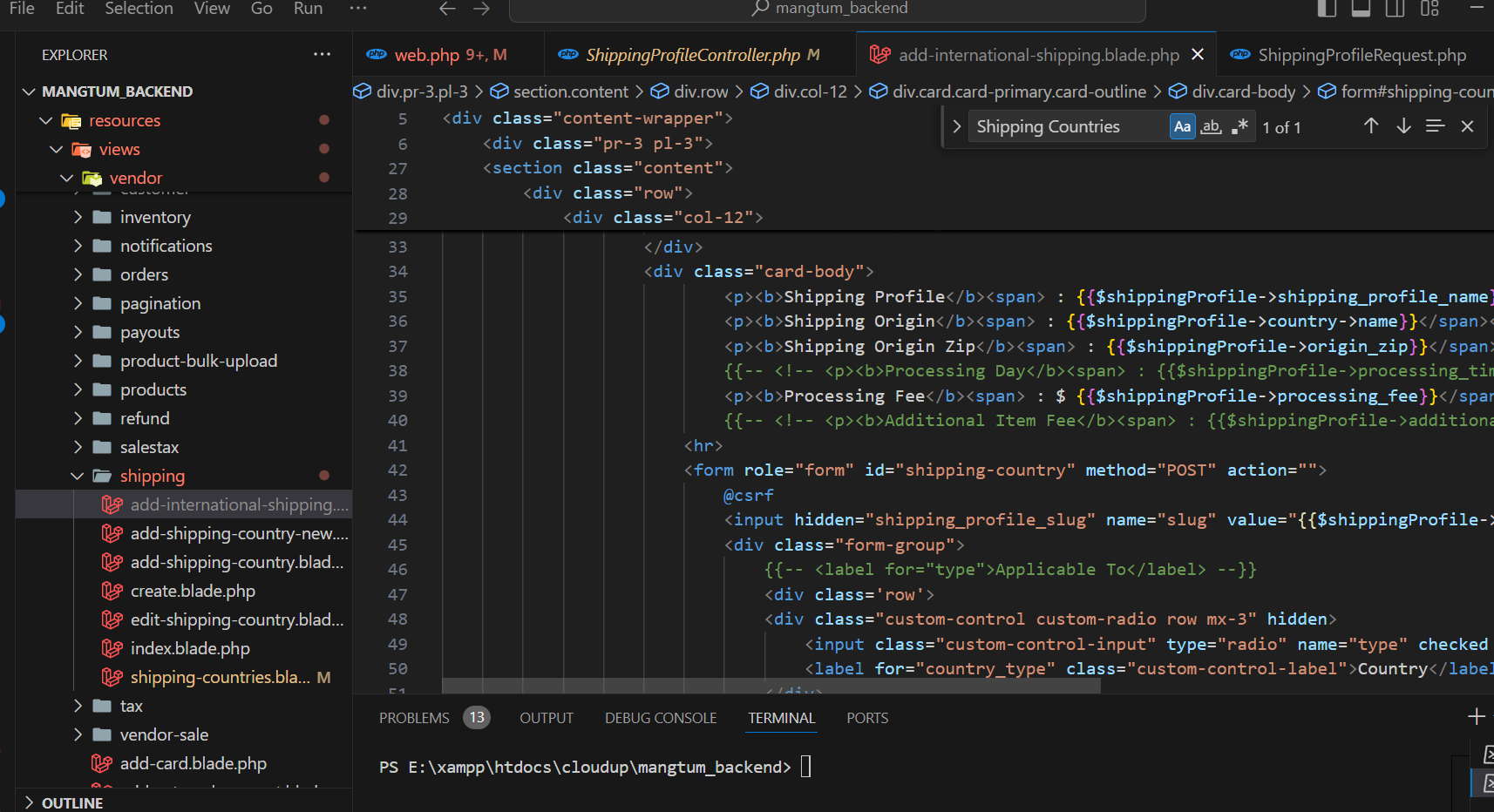Screen dimensions: 1494x812
Task: Open the PROBLEMS panel tab
Action: point(414,718)
